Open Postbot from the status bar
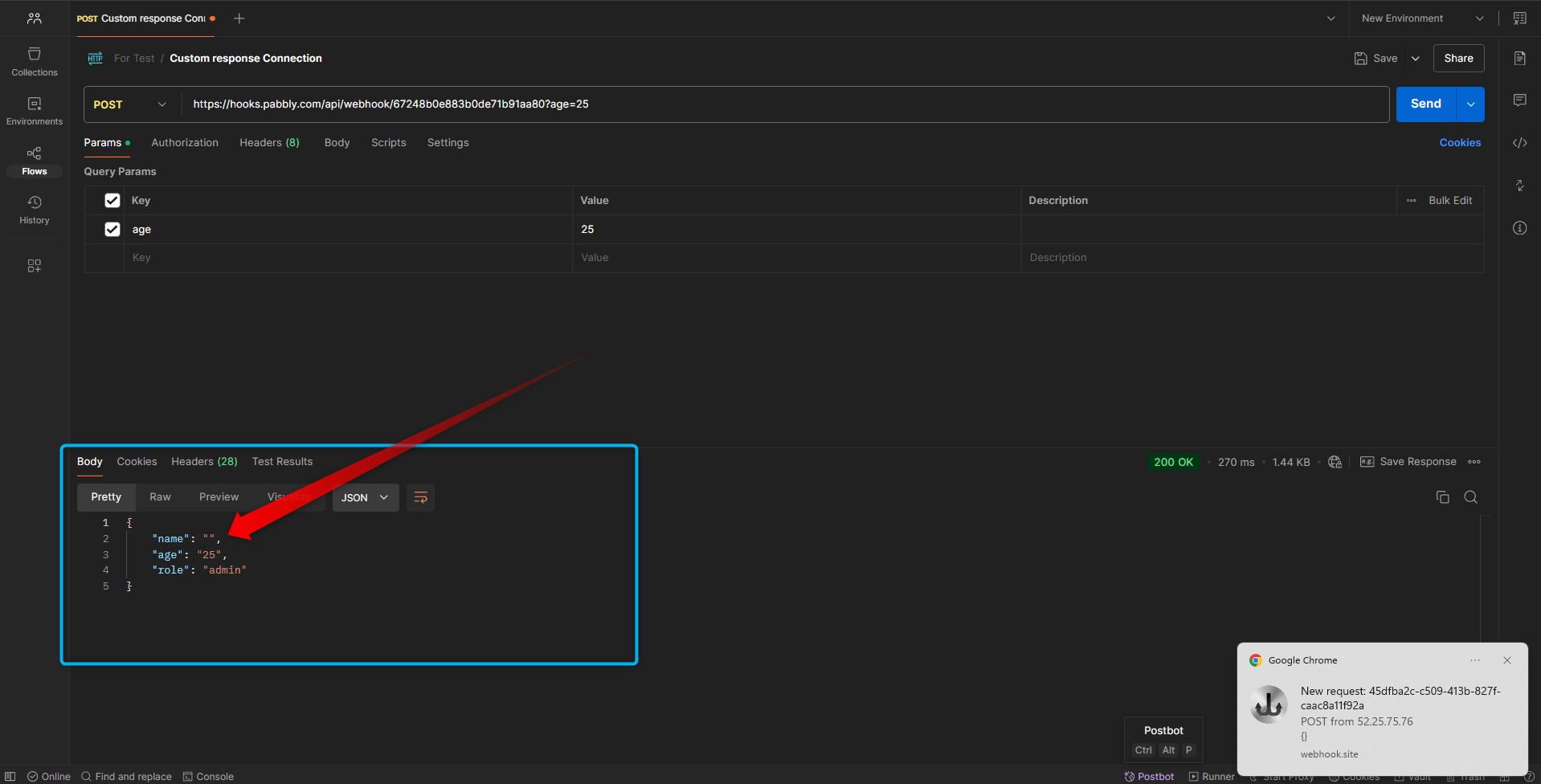The width and height of the screenshot is (1541, 784). coord(1149,777)
